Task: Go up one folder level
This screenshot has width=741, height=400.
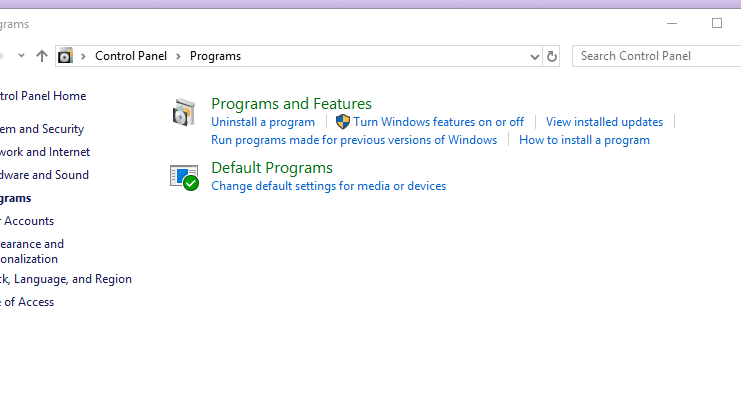Action: [42, 56]
